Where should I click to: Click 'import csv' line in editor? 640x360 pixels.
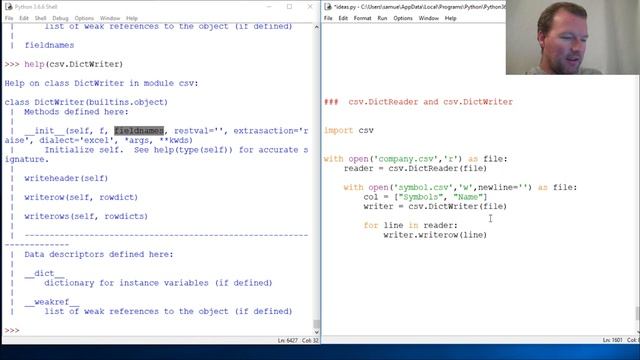349,131
